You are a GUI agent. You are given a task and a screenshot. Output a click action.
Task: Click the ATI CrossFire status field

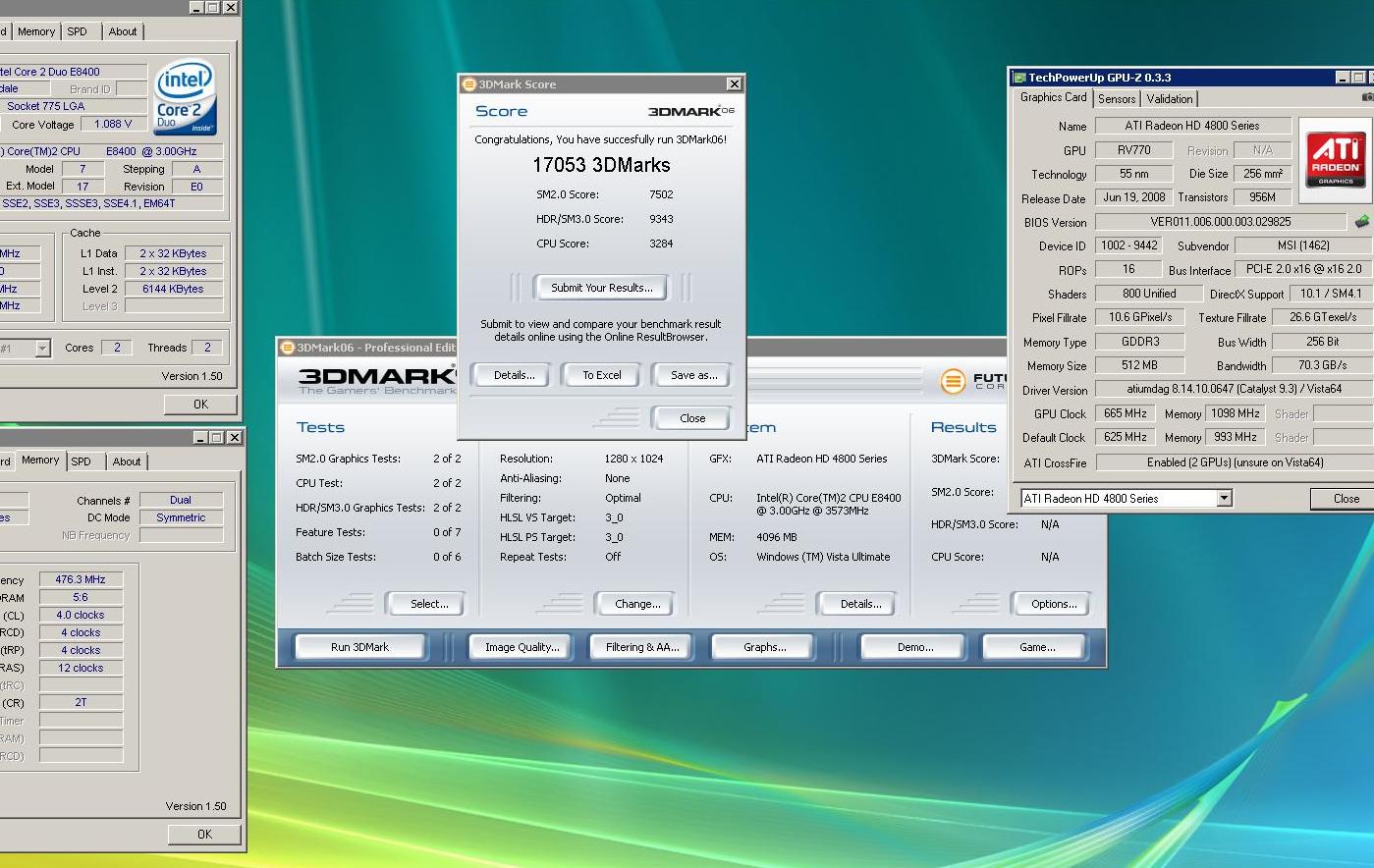[x=1235, y=462]
